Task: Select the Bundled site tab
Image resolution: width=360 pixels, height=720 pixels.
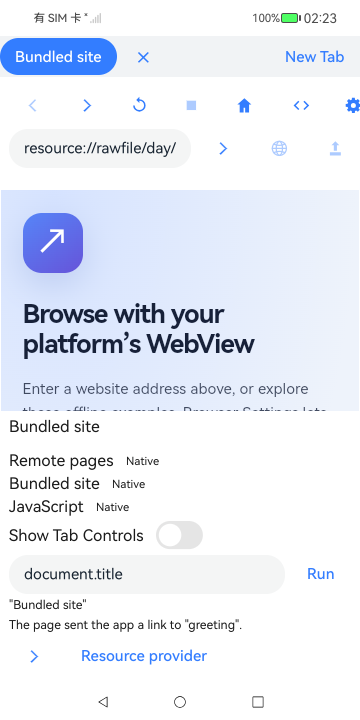Action: [x=58, y=56]
